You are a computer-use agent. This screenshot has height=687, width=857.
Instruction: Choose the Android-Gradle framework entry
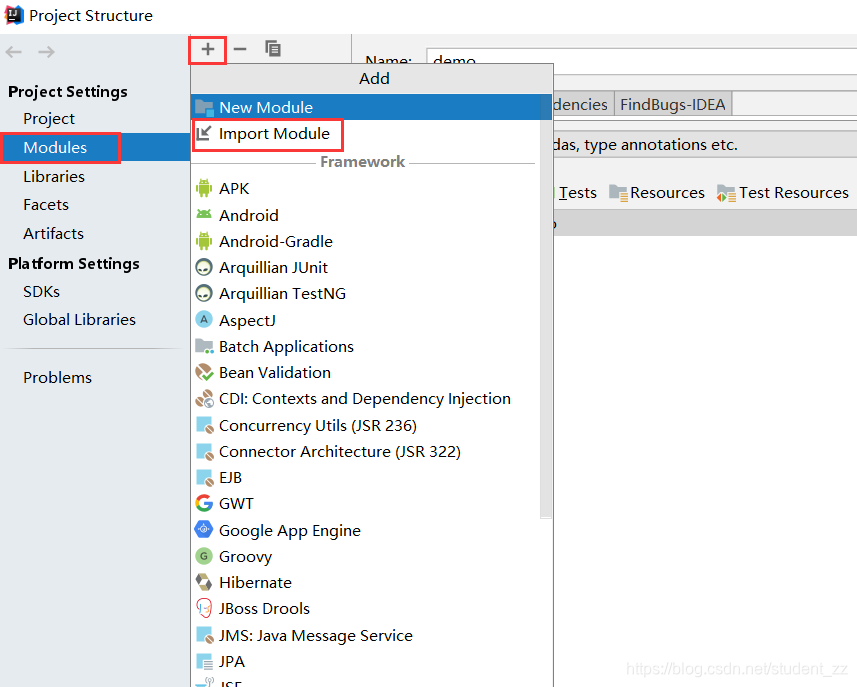coord(365,241)
